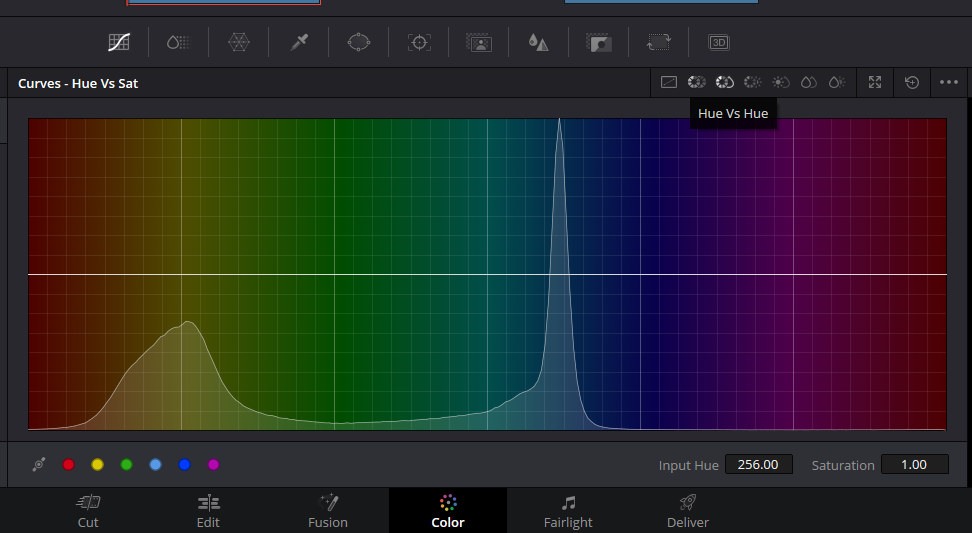Switch to Hue Vs Hue curve
This screenshot has height=533, width=972.
[x=697, y=82]
